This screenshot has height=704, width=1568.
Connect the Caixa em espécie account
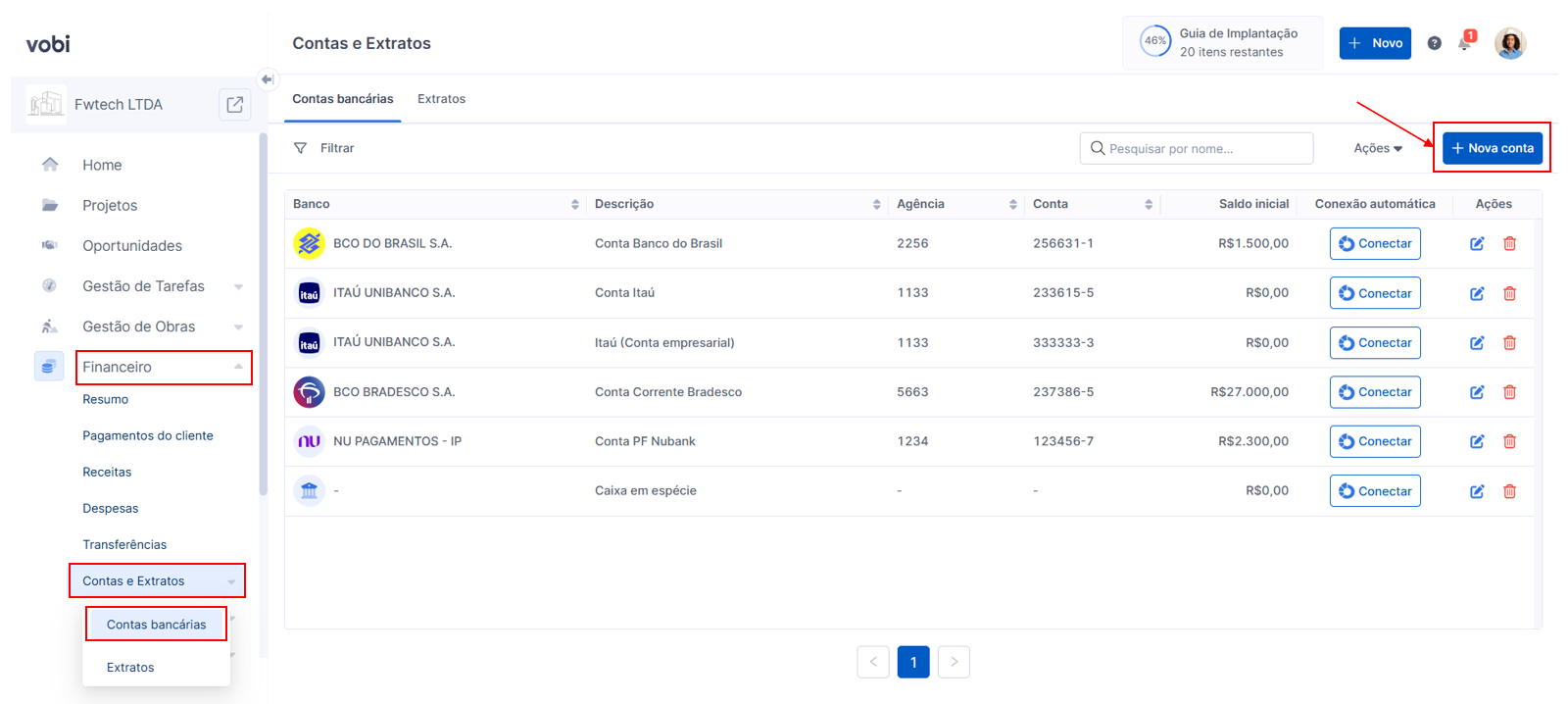[1375, 491]
